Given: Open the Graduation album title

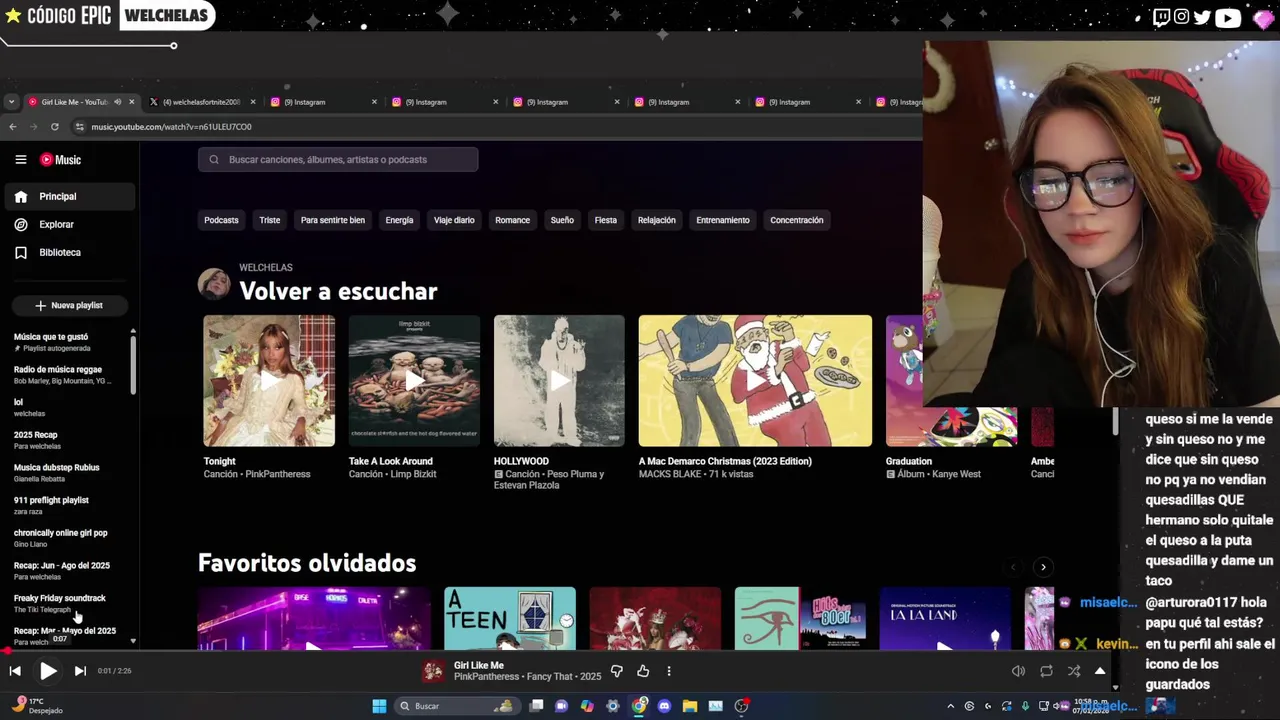Looking at the screenshot, I should click(909, 461).
